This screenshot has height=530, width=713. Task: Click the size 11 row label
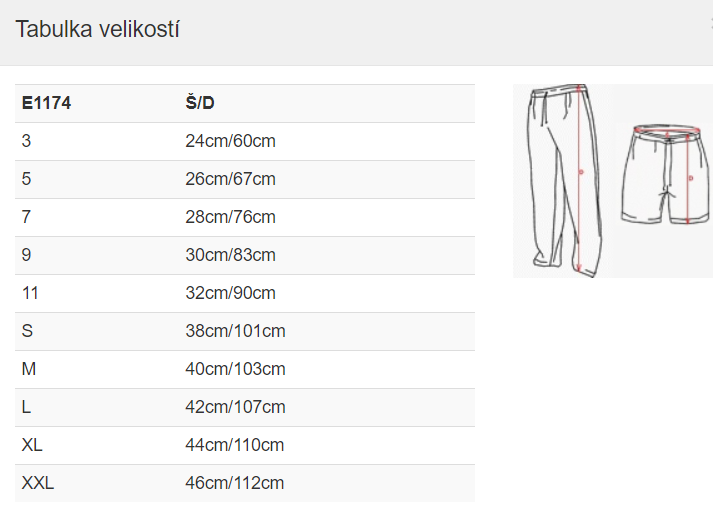point(30,293)
